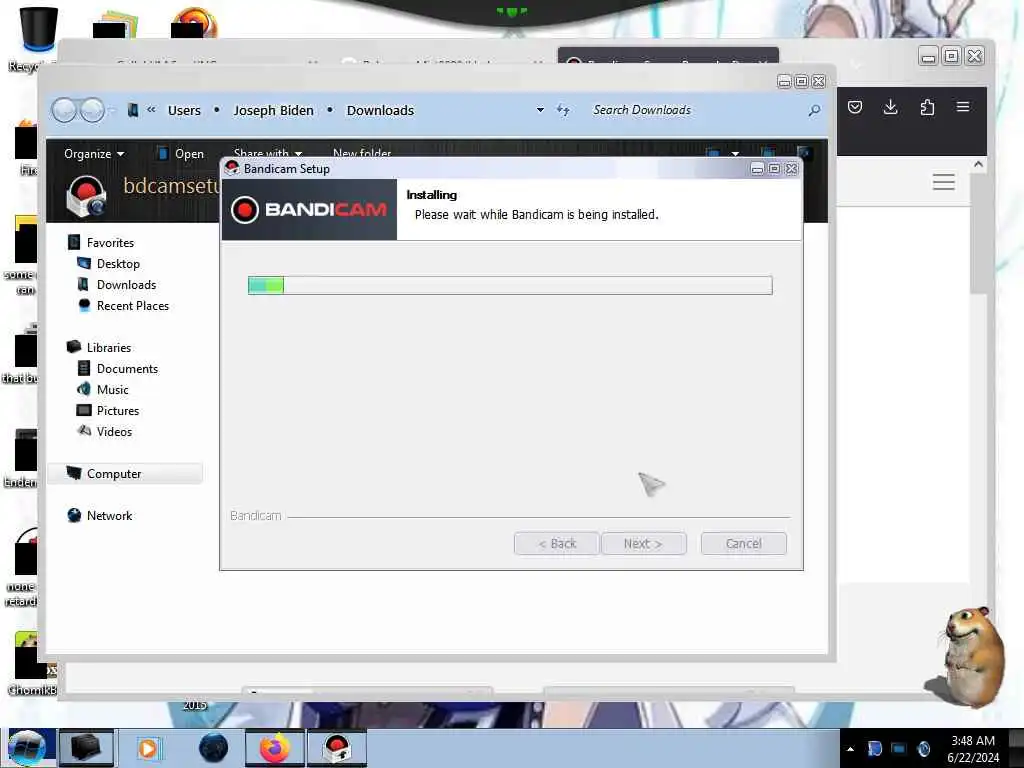Screen dimensions: 1024x768
Task: Click New folder in the Explorer toolbar
Action: point(362,153)
